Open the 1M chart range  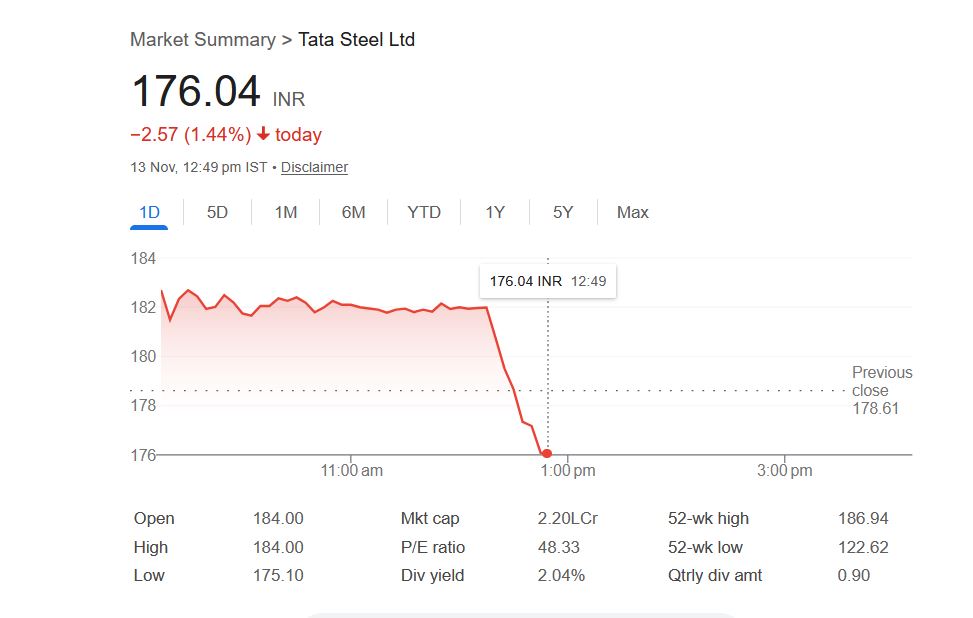pos(286,212)
